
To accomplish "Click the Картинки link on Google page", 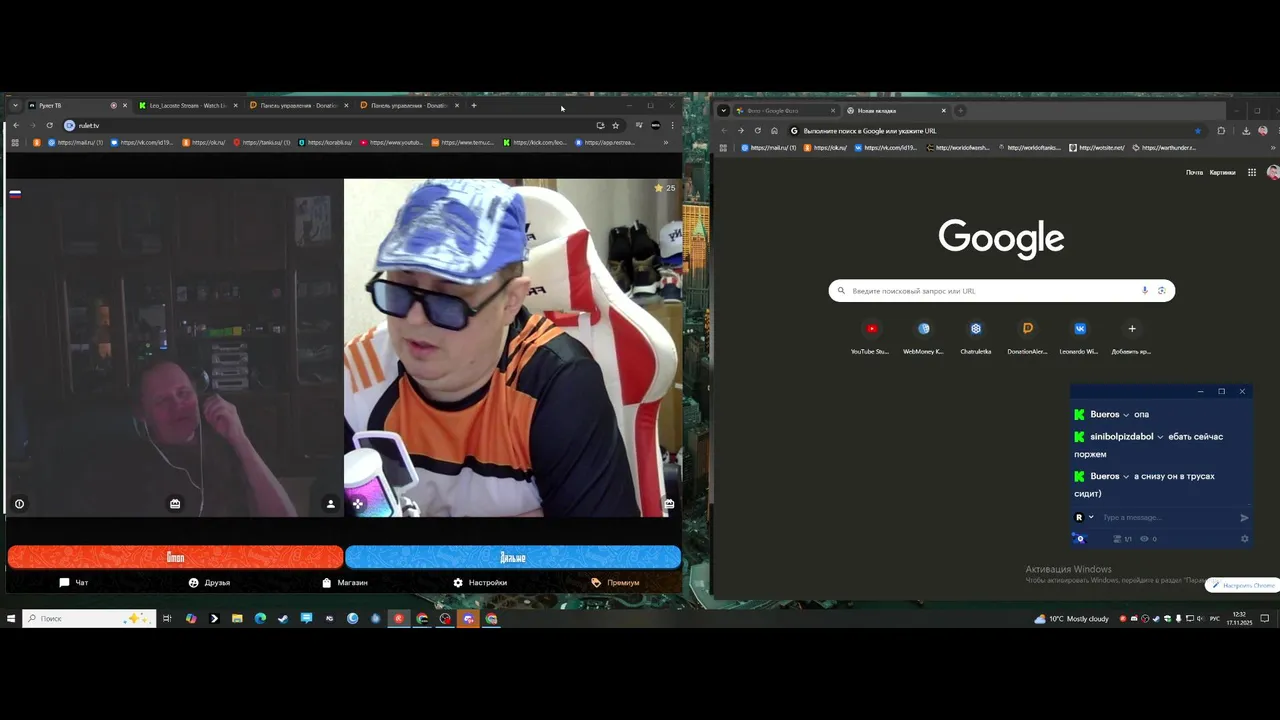I will tap(1222, 172).
